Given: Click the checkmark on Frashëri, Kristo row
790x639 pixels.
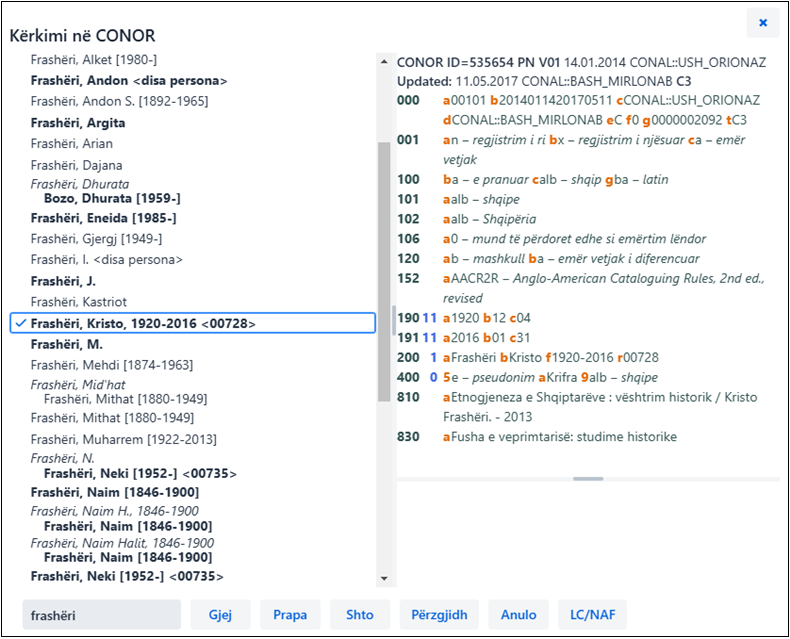Looking at the screenshot, I should click(x=20, y=323).
